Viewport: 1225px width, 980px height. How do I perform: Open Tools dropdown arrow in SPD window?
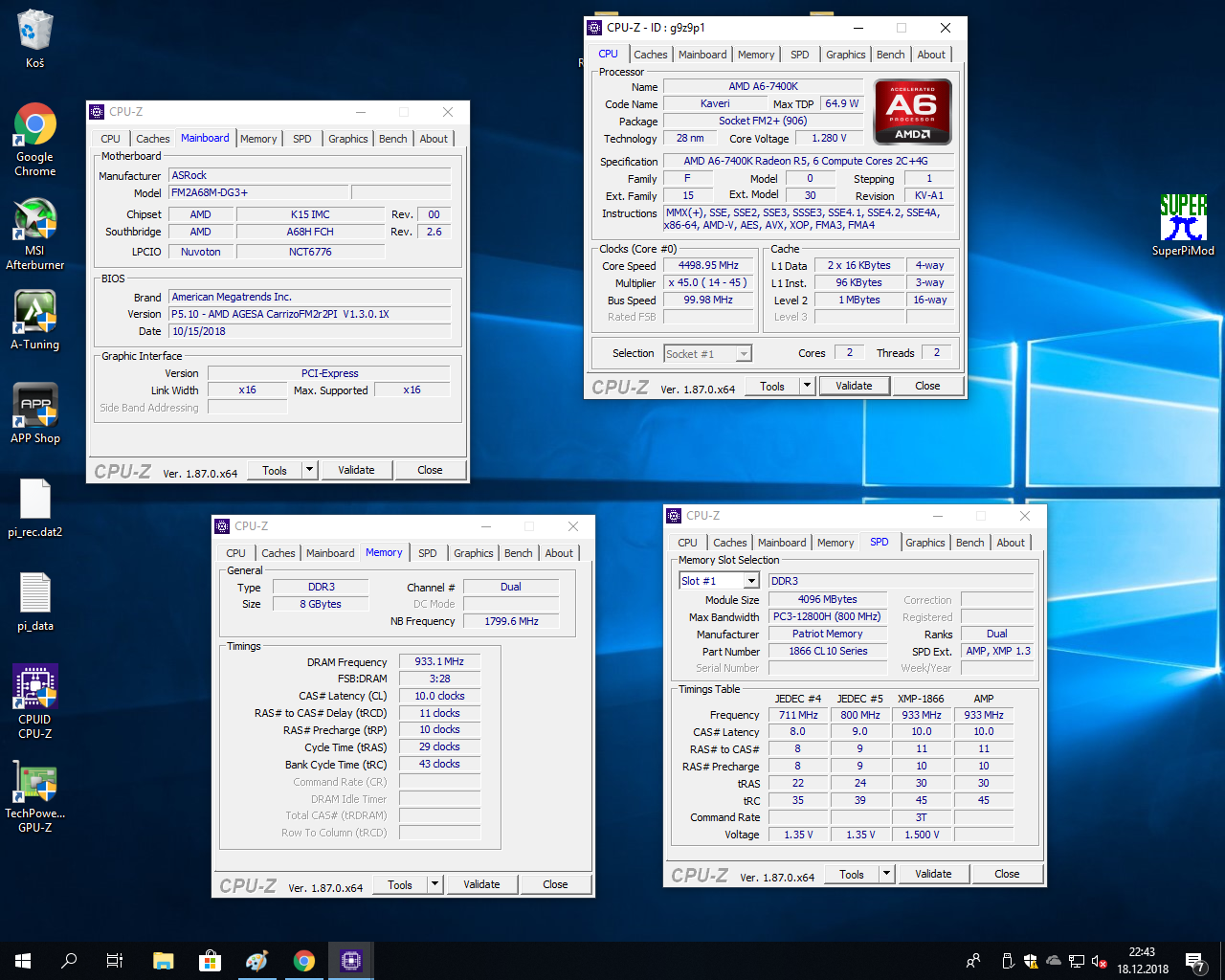[x=886, y=874]
